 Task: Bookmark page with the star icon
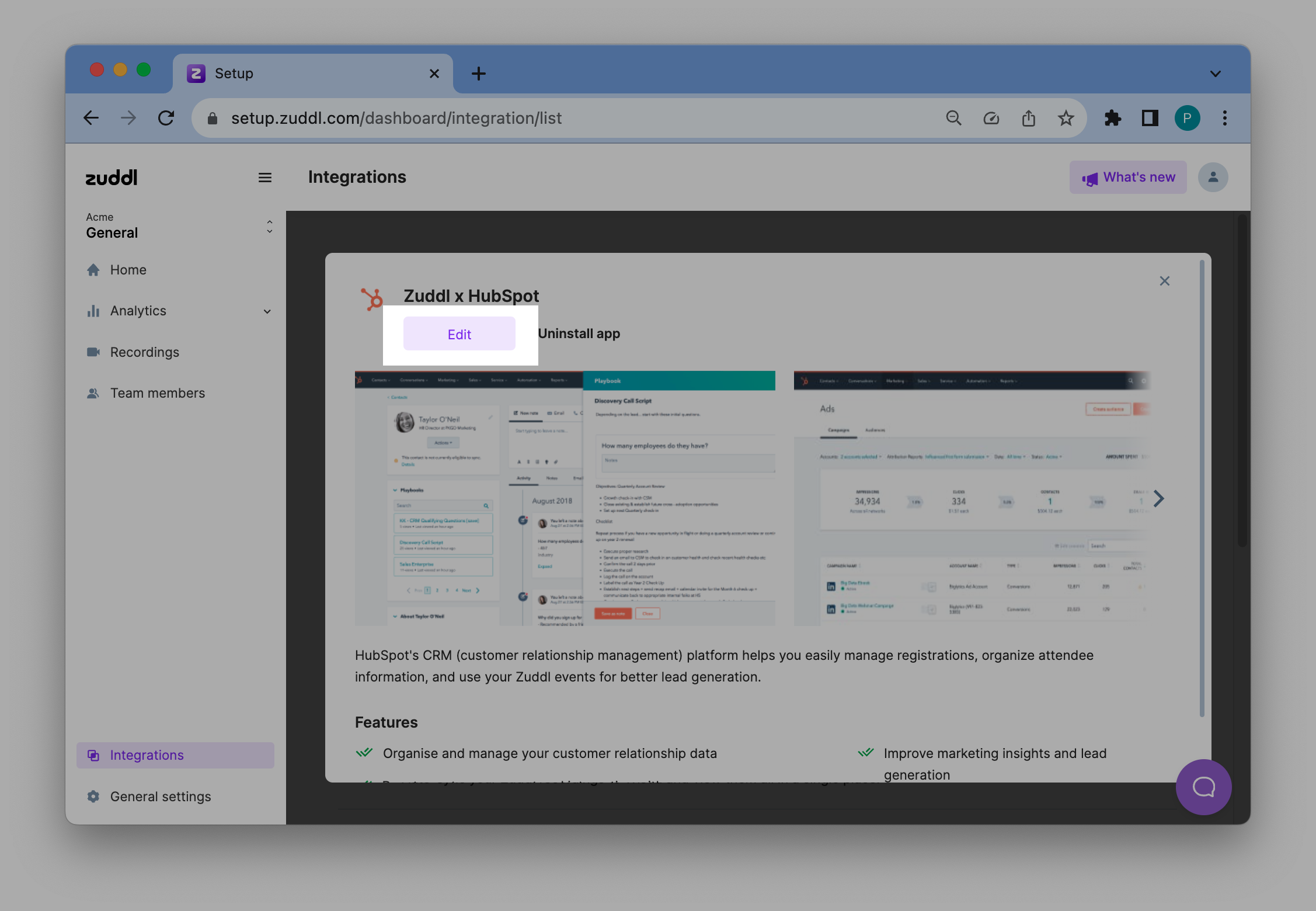(x=1066, y=119)
